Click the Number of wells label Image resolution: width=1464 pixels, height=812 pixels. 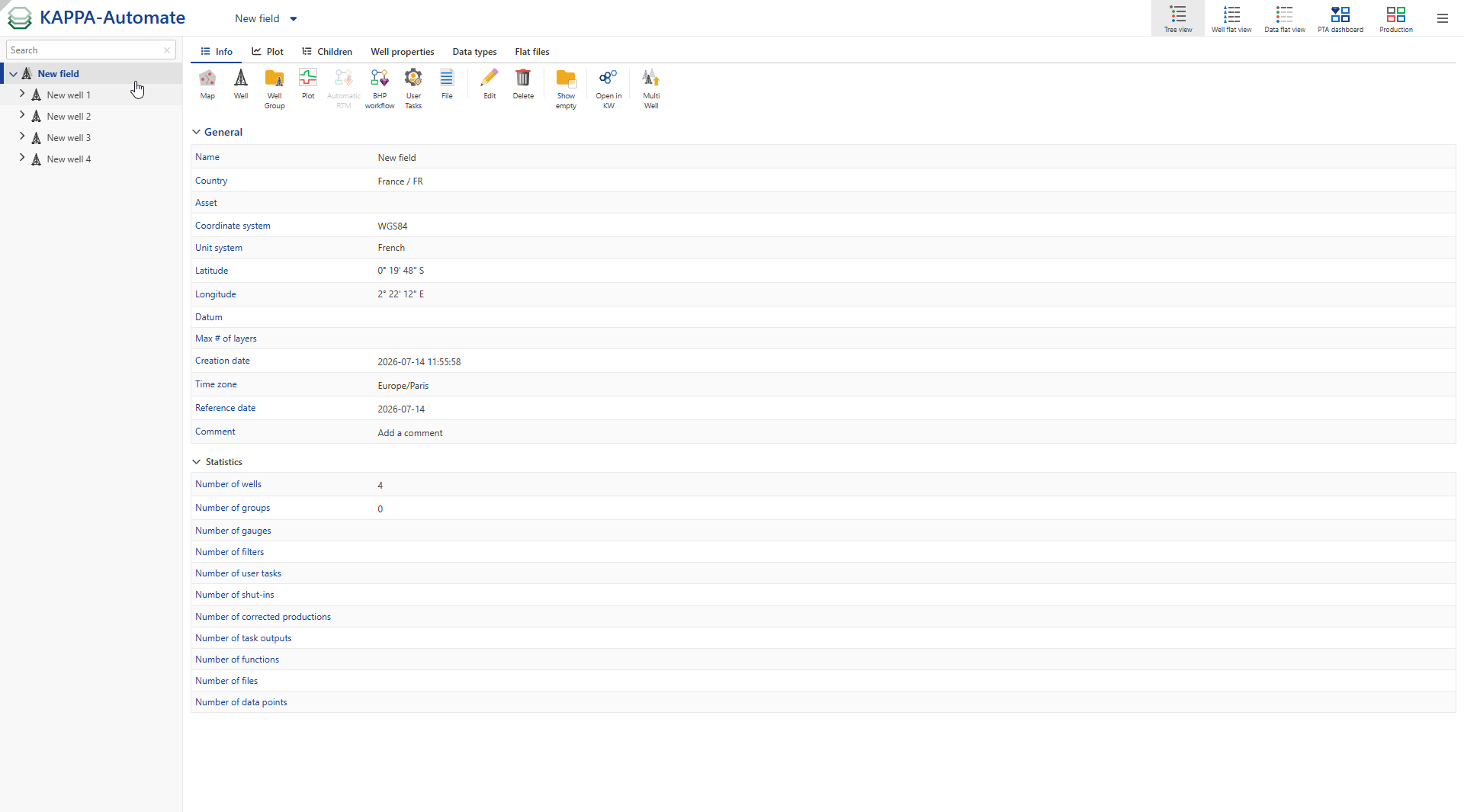coord(228,484)
